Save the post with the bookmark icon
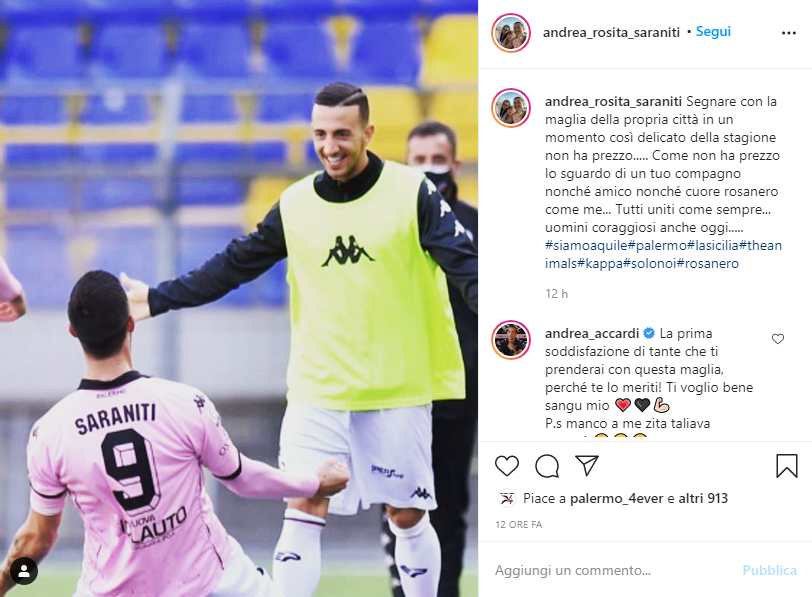Viewport: 812px width, 597px height. [786, 465]
